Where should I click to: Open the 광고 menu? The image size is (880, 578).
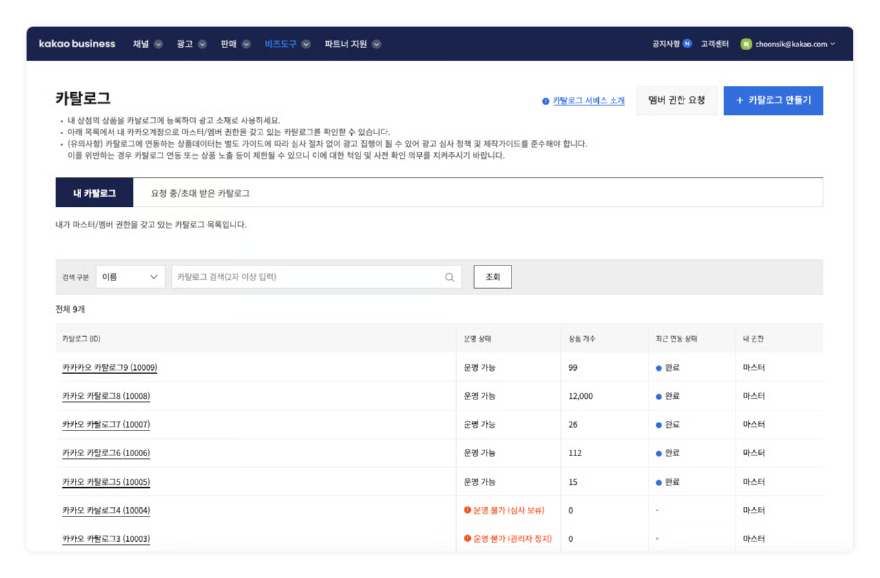click(x=185, y=44)
